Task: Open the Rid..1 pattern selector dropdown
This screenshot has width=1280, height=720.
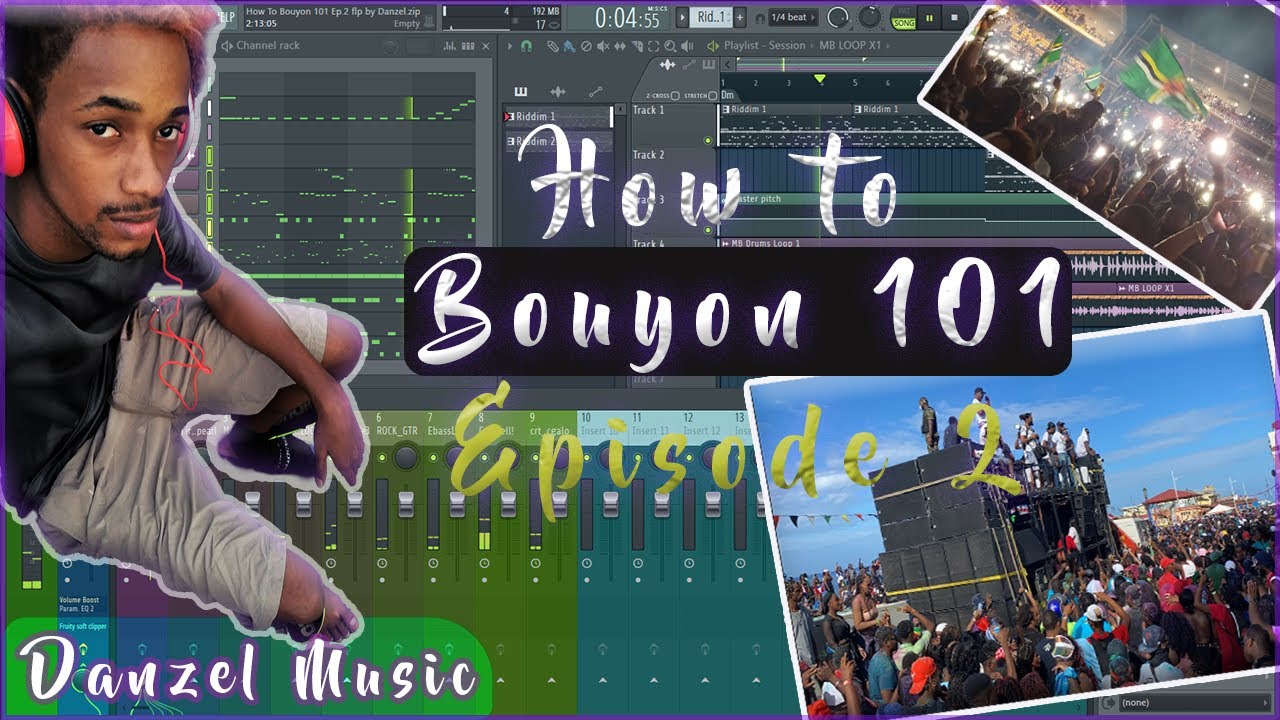Action: pos(711,17)
